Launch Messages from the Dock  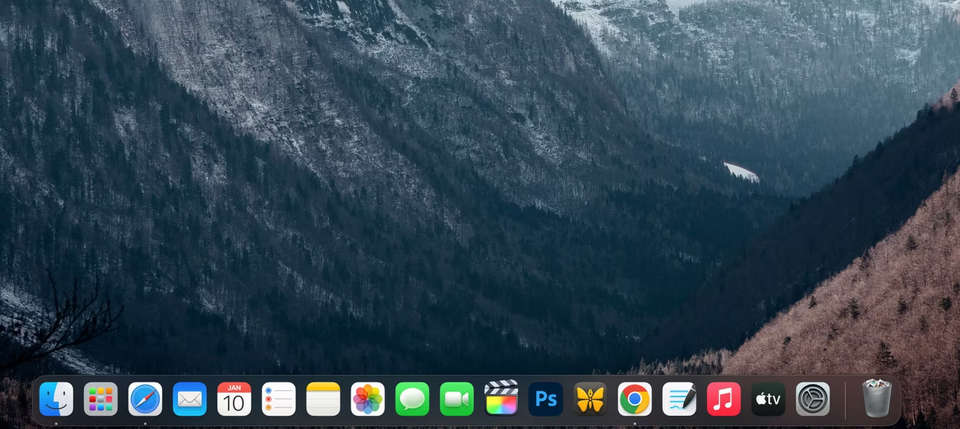(412, 399)
